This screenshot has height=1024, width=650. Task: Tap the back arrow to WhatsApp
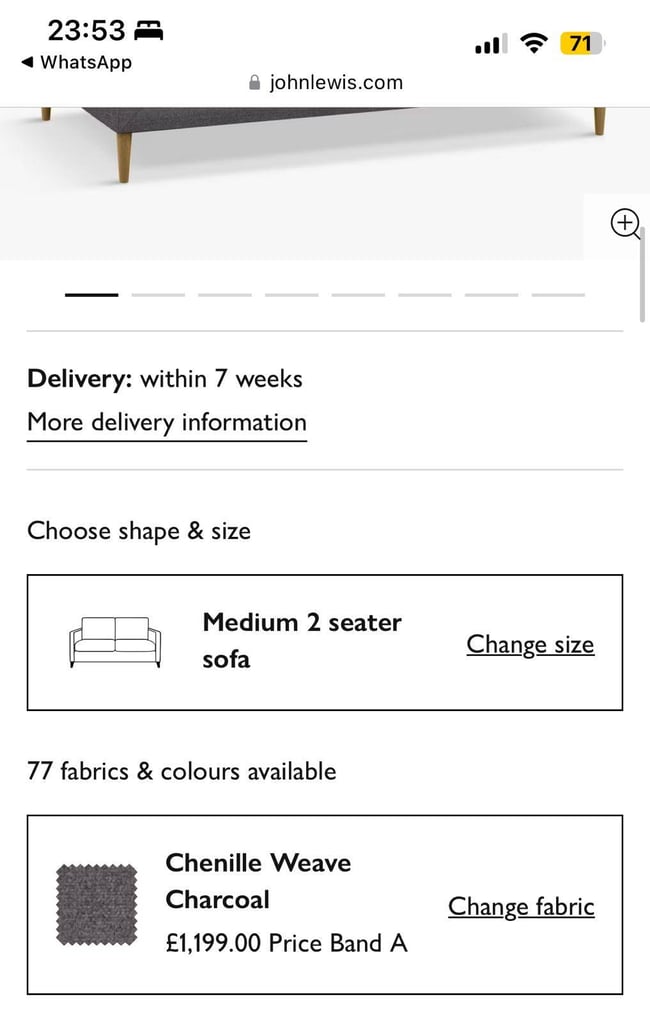[27, 62]
